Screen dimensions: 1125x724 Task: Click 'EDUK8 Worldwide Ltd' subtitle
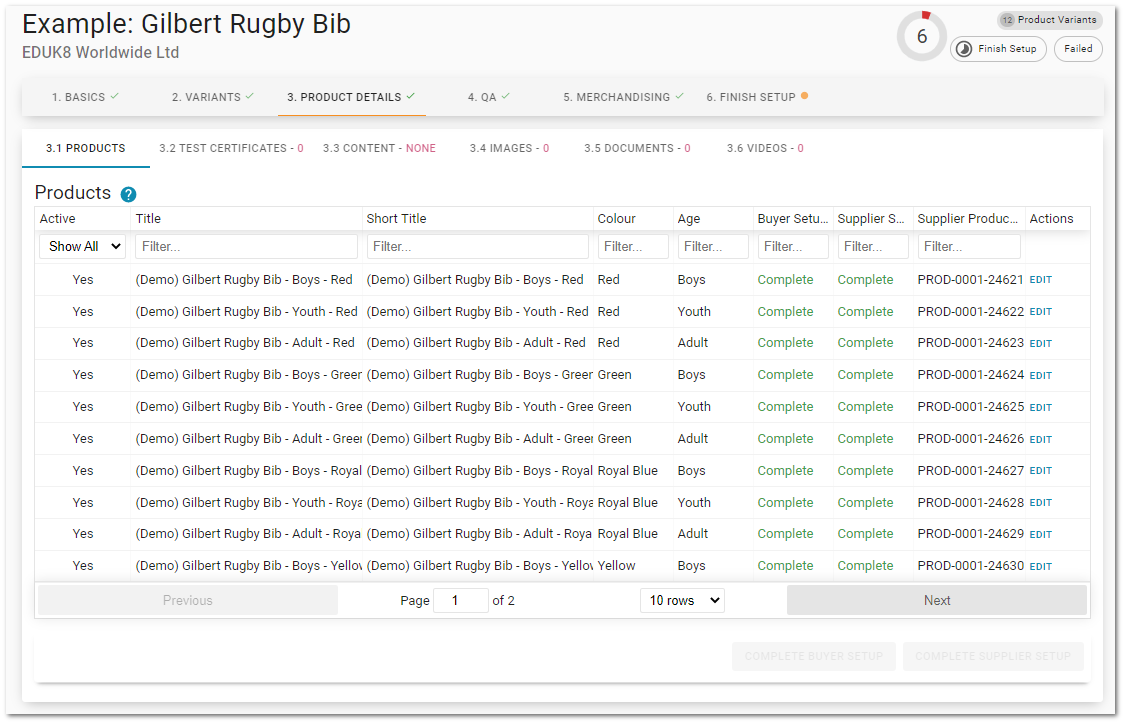100,52
